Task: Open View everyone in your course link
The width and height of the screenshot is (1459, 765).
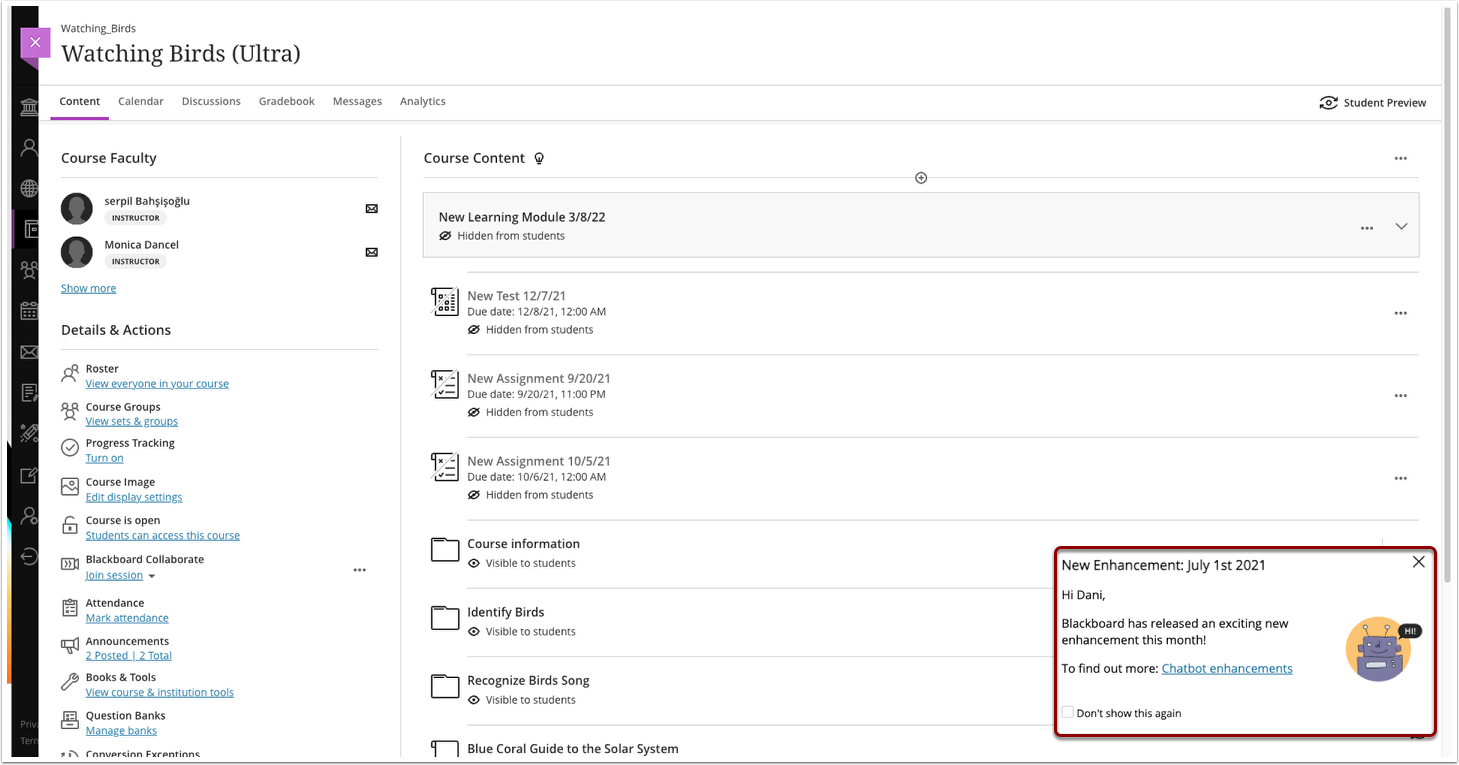Action: pos(157,384)
